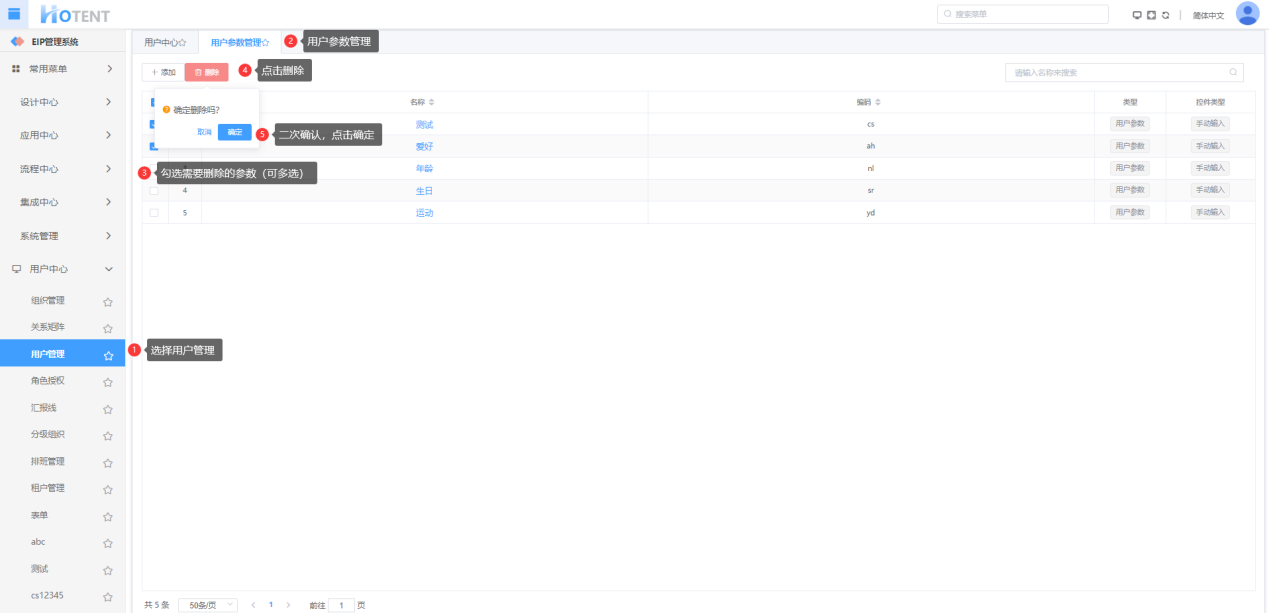Check the checkbox for the 生日 row
1269x613 pixels.
pyautogui.click(x=154, y=190)
